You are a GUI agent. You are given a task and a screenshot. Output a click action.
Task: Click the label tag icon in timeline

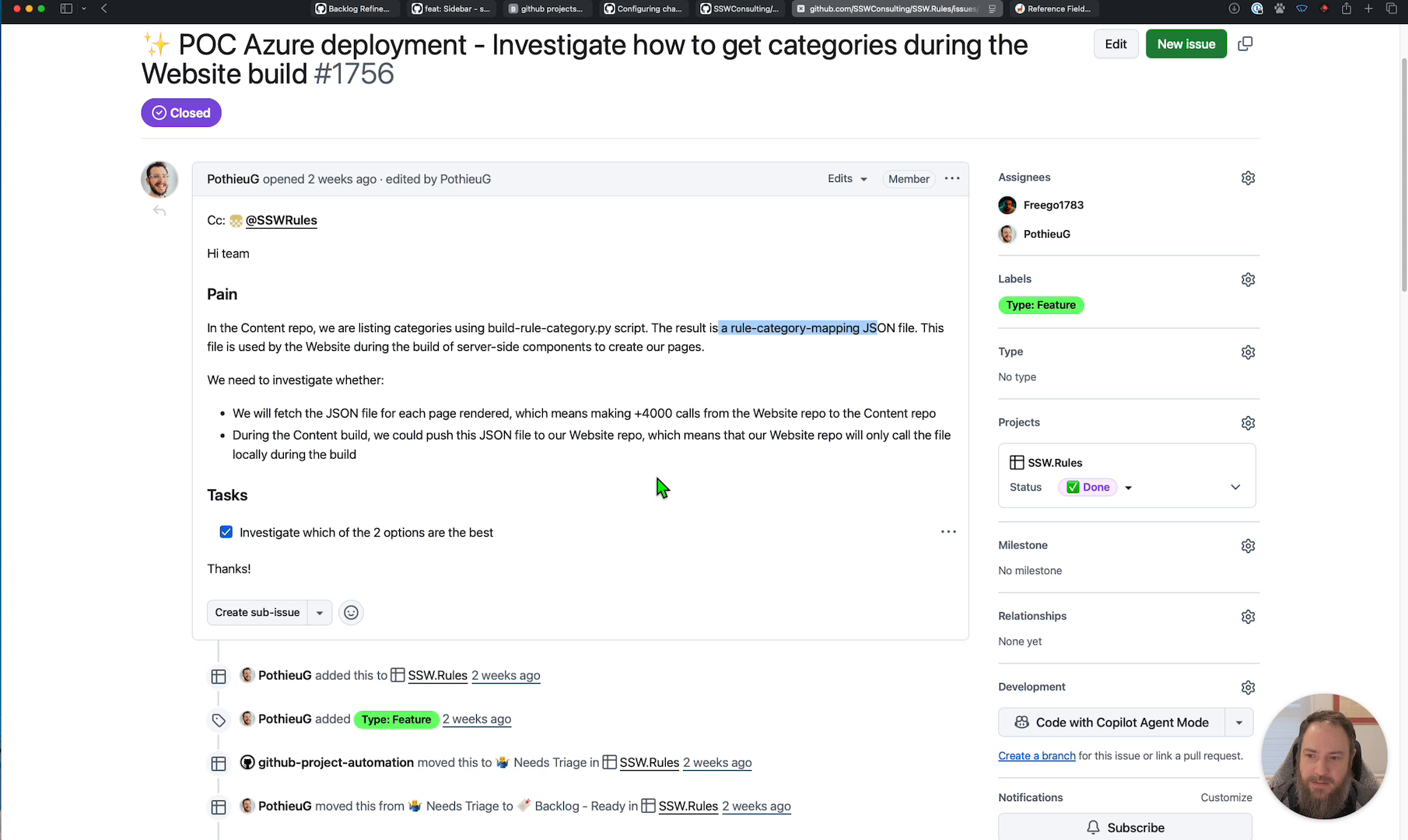(x=219, y=720)
